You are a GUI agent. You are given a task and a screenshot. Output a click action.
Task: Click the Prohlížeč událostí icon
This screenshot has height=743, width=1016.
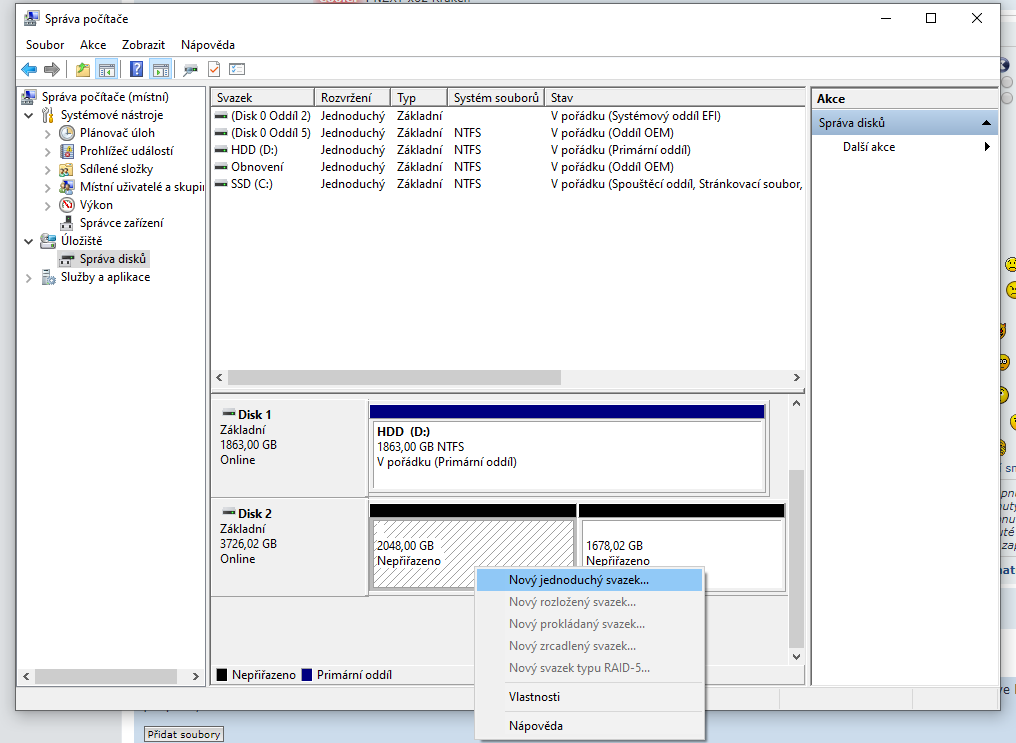(67, 151)
